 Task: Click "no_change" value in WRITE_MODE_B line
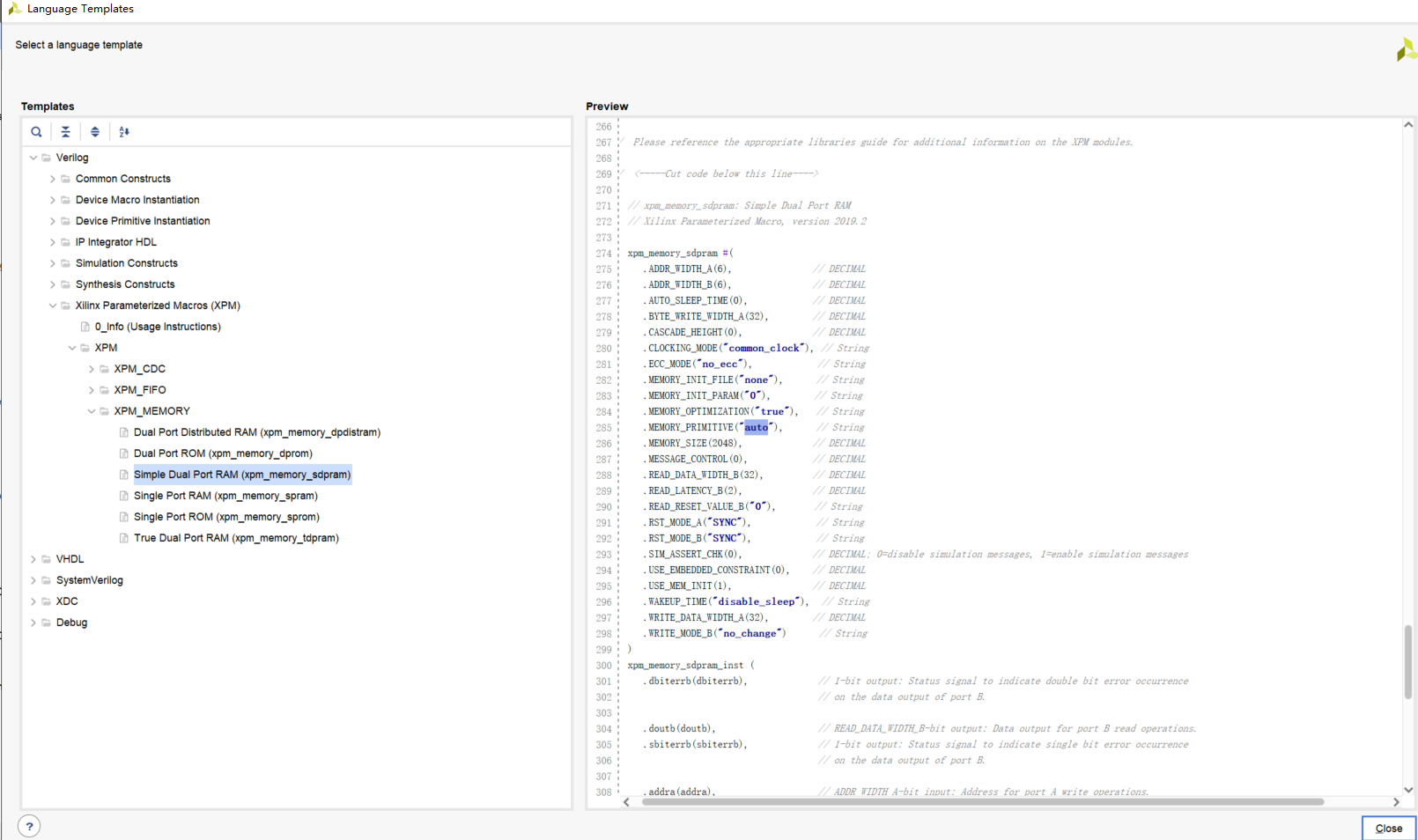(750, 634)
